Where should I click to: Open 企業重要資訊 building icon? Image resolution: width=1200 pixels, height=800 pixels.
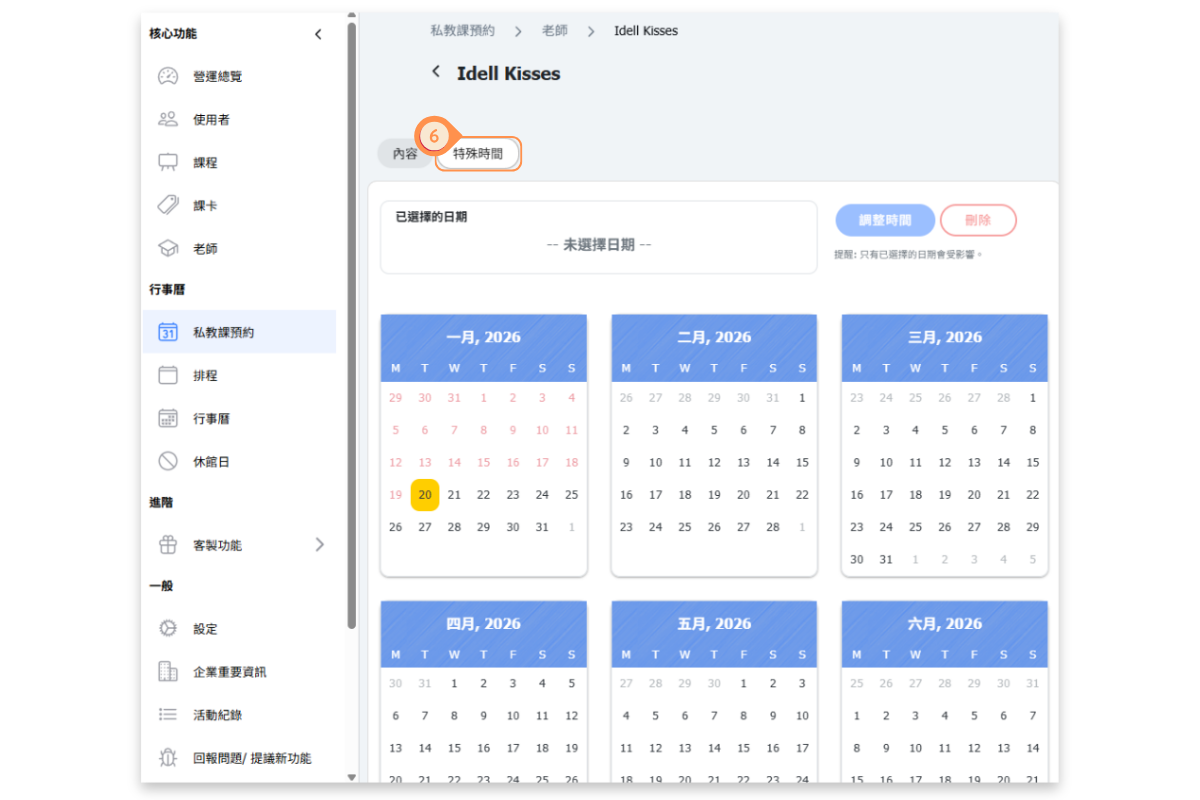[168, 672]
